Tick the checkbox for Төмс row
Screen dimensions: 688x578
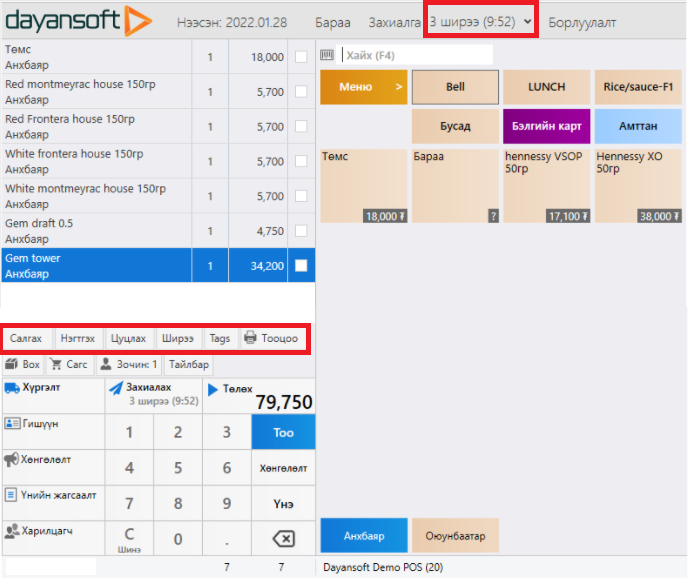click(301, 57)
